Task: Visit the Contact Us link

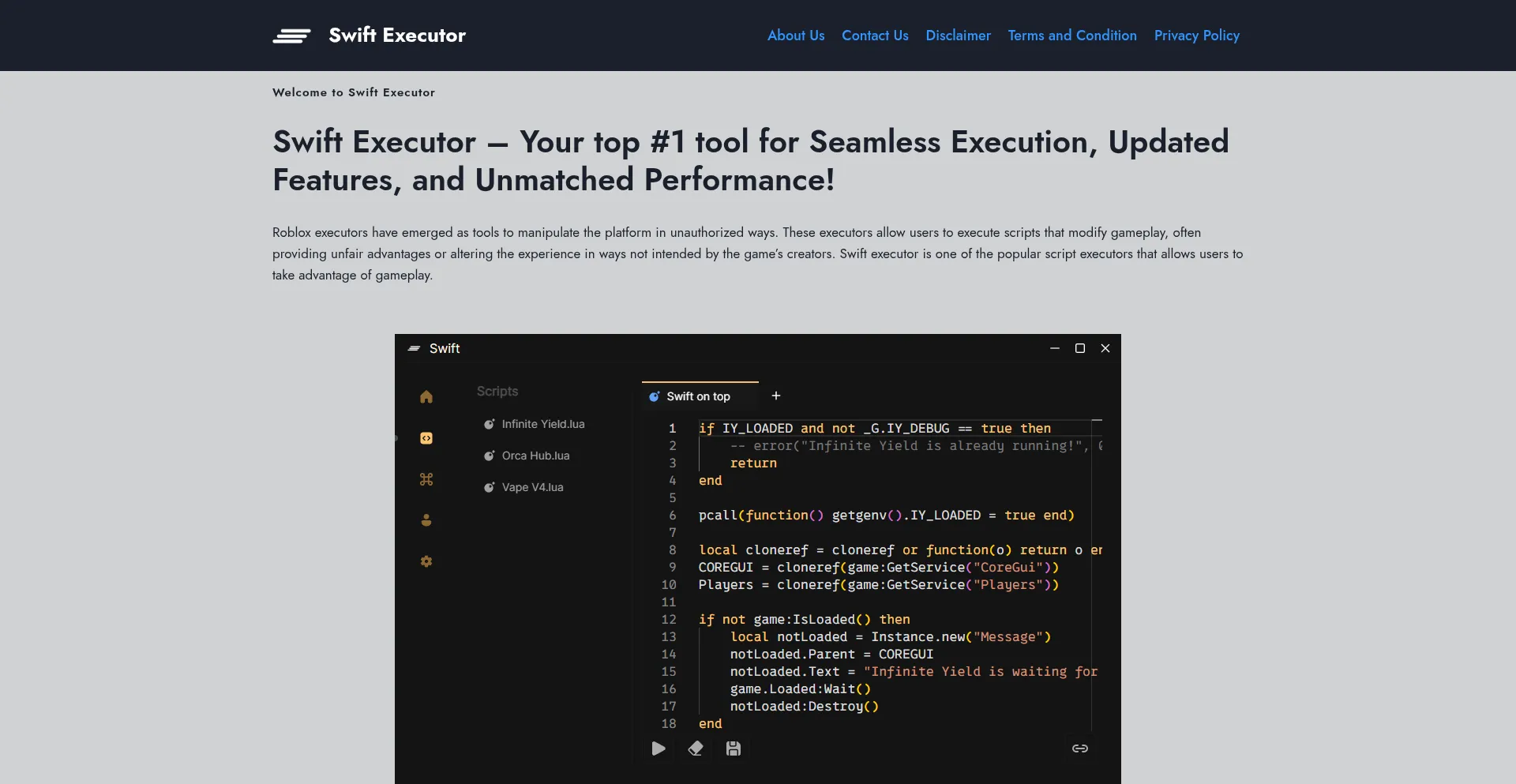Action: [x=874, y=36]
